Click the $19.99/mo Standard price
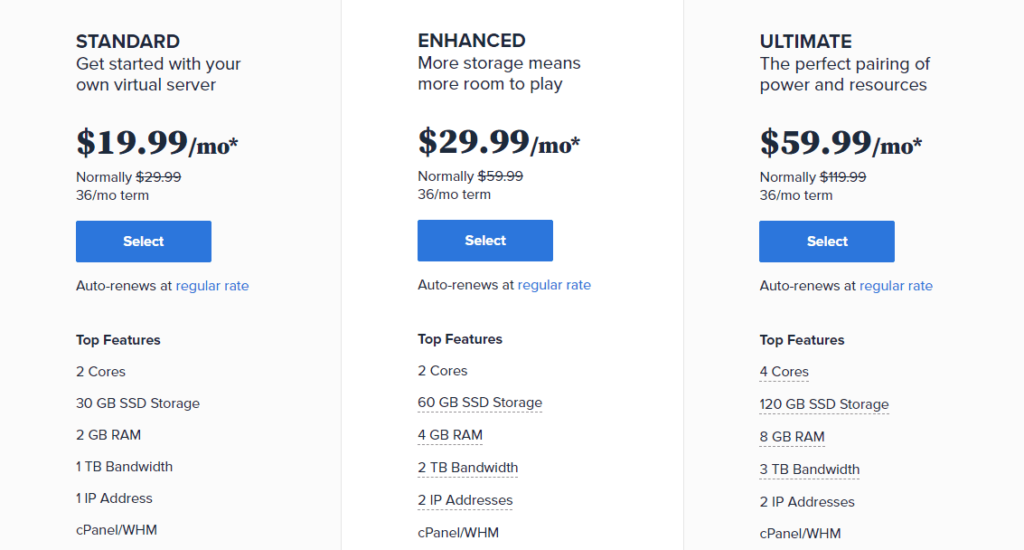The width and height of the screenshot is (1024, 550). 157,144
